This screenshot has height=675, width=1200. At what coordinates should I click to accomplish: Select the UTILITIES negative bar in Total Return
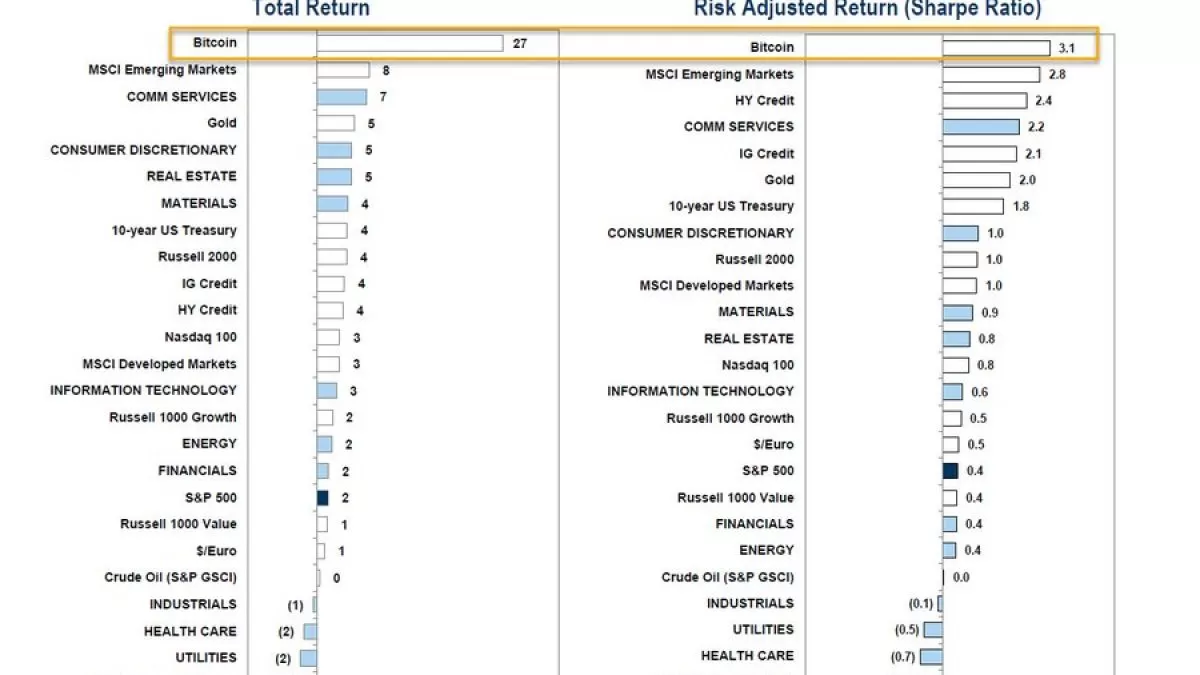tap(308, 658)
